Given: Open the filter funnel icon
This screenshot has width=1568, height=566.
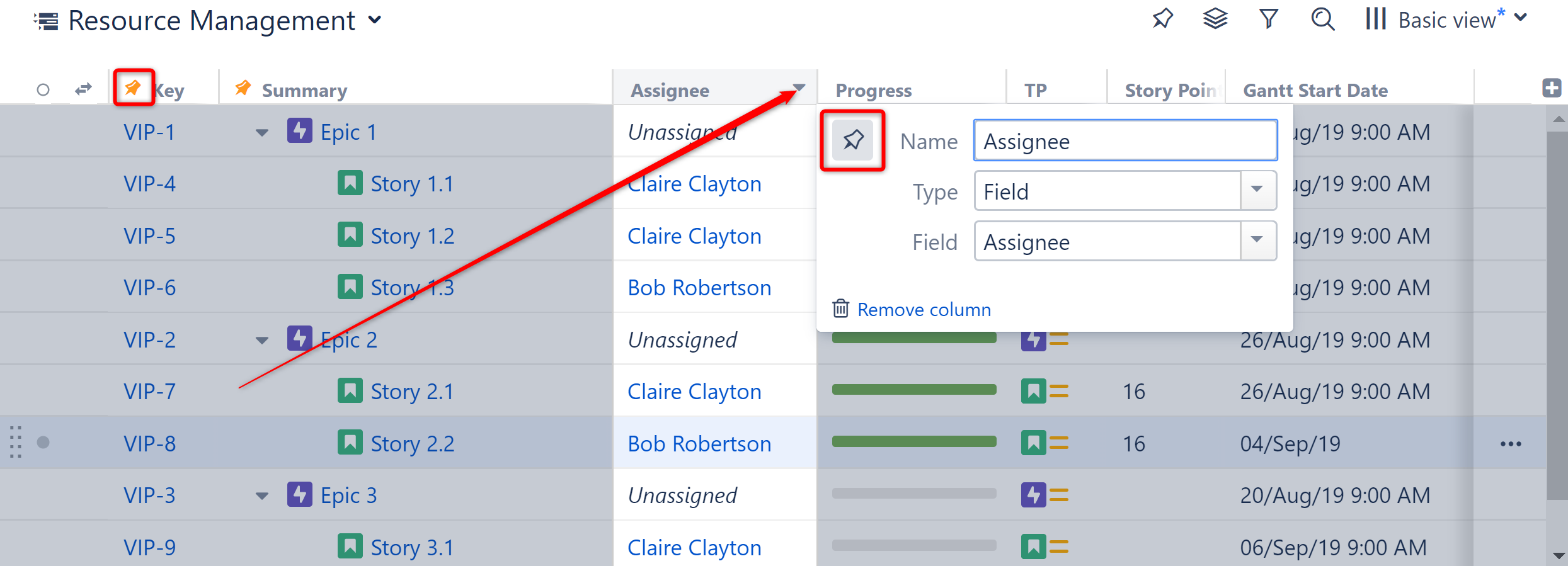Looking at the screenshot, I should tap(1268, 20).
